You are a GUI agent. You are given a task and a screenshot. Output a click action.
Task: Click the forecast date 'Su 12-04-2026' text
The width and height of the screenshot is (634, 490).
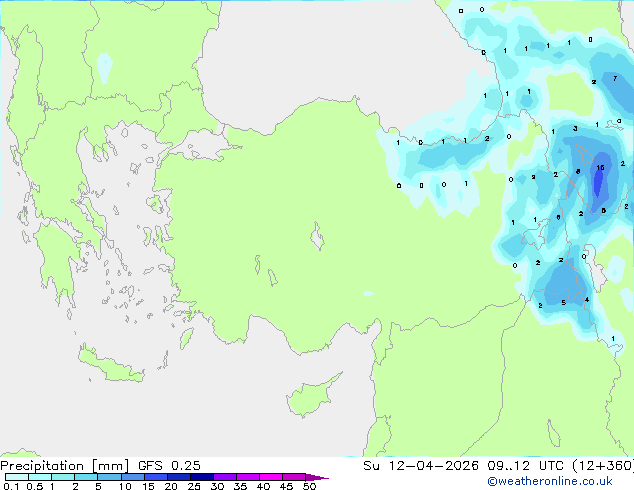[x=414, y=466]
